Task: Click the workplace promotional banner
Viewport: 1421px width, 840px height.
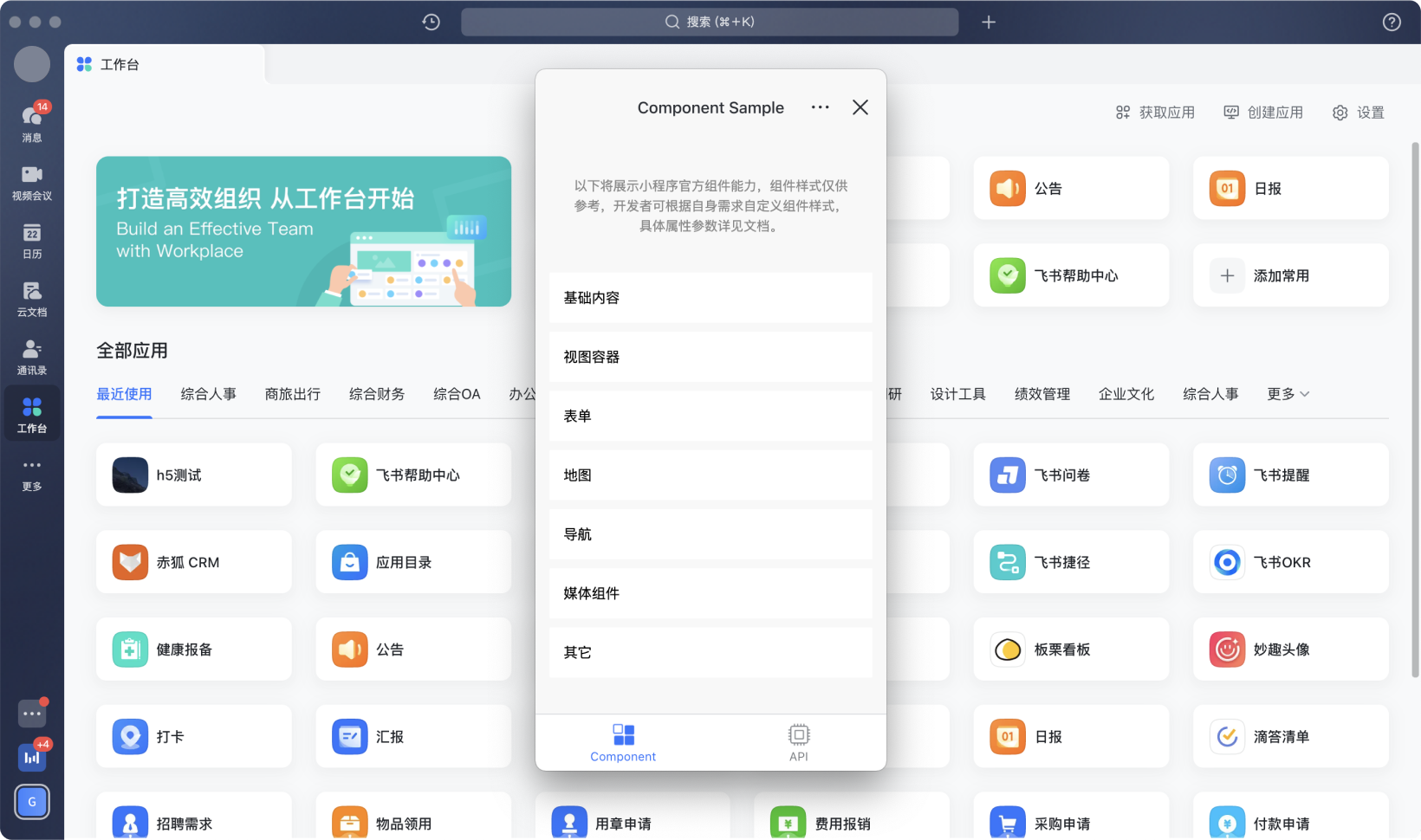Action: tap(303, 231)
